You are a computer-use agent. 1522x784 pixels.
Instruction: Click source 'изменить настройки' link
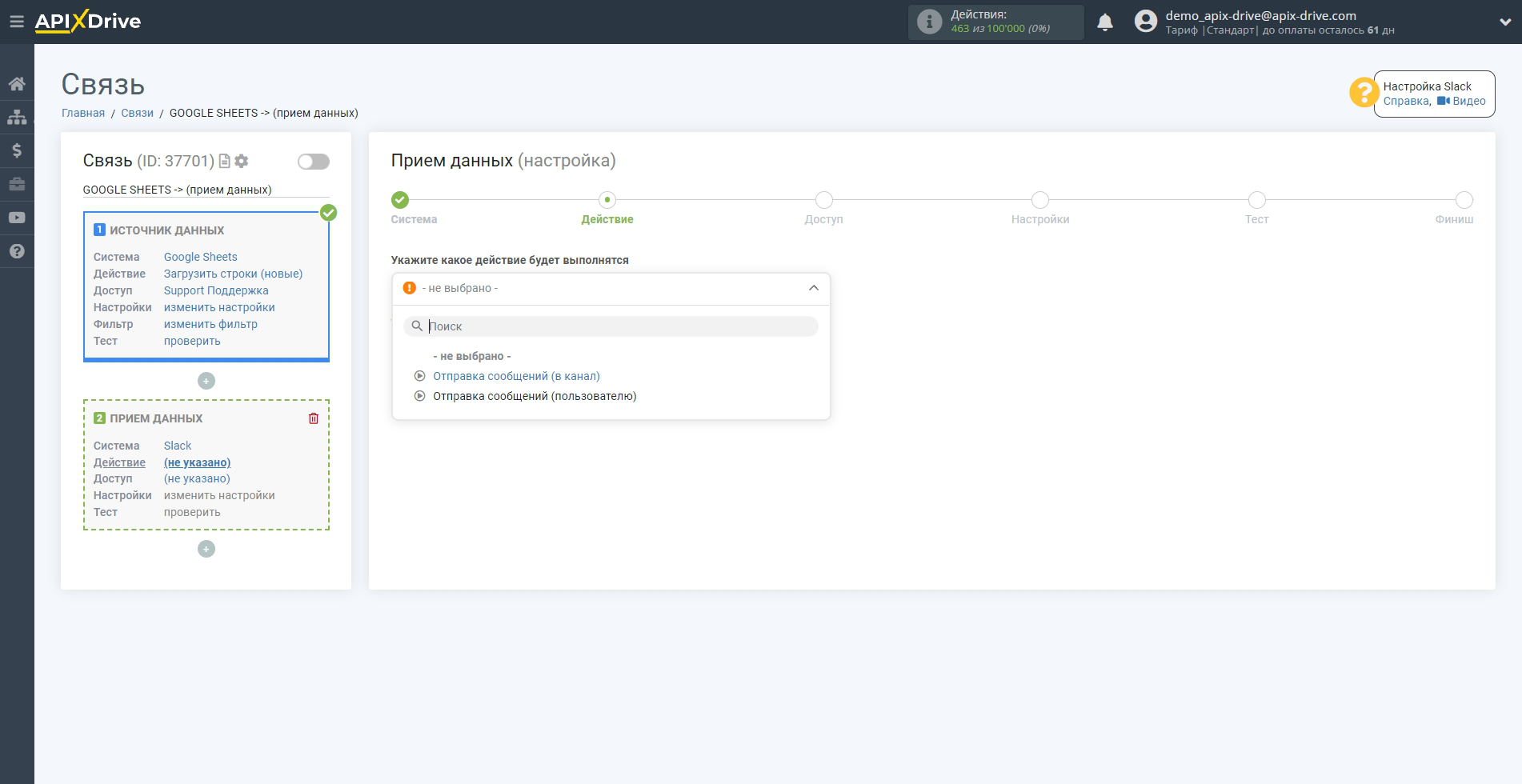coord(219,307)
